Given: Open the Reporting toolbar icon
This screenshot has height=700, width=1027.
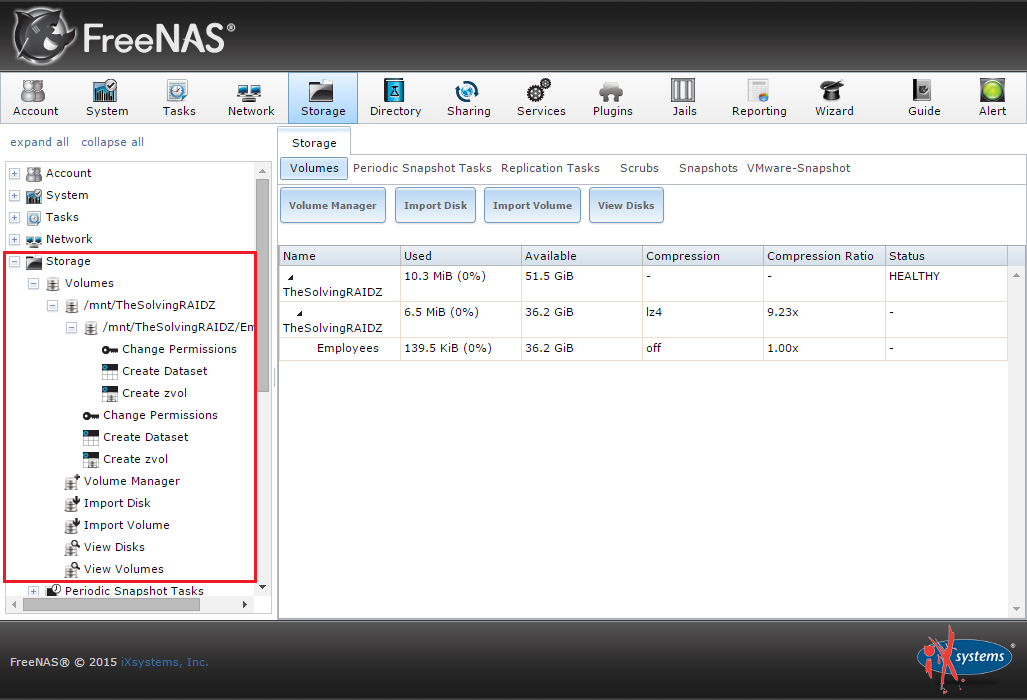Looking at the screenshot, I should (x=759, y=98).
